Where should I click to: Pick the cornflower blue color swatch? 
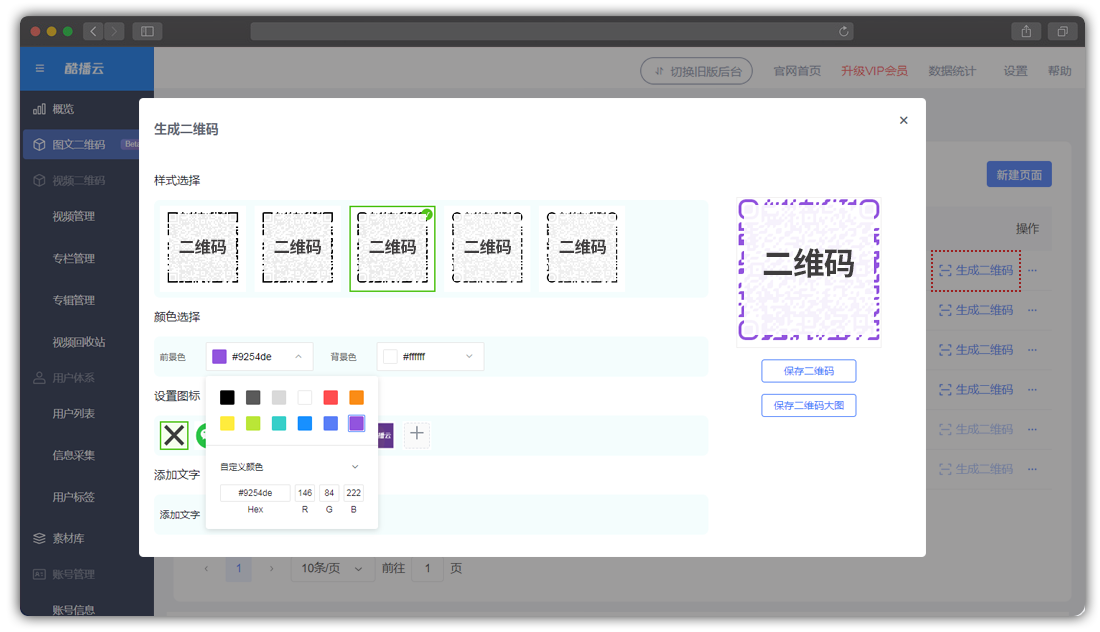tap(330, 423)
